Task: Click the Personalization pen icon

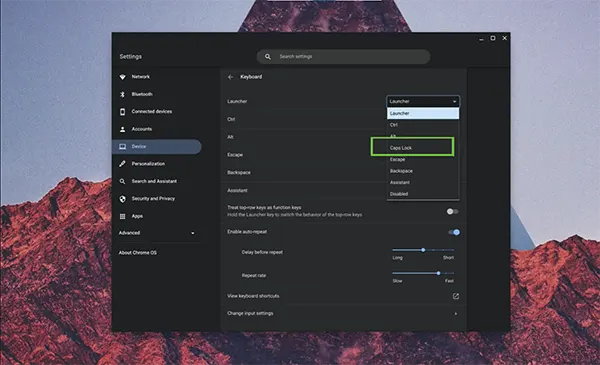Action: pyautogui.click(x=122, y=164)
